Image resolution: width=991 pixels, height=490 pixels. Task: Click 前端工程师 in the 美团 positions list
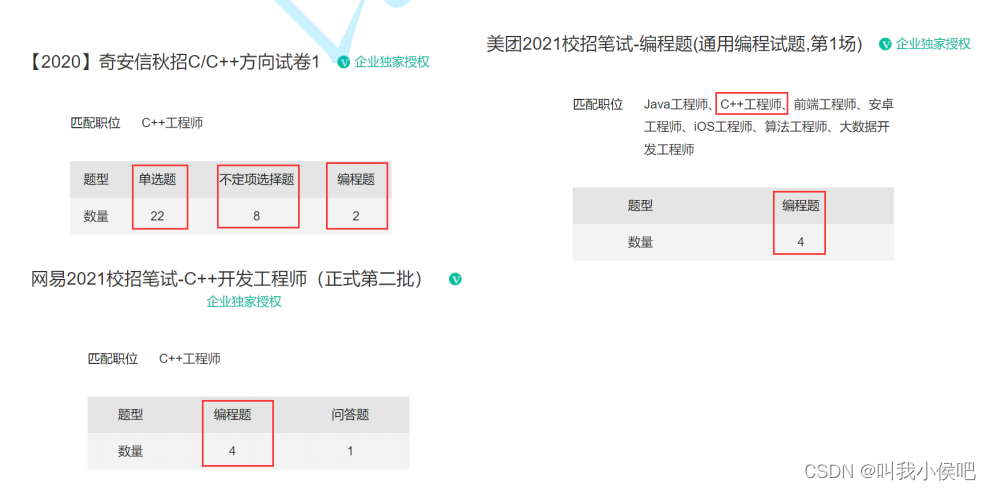click(825, 104)
